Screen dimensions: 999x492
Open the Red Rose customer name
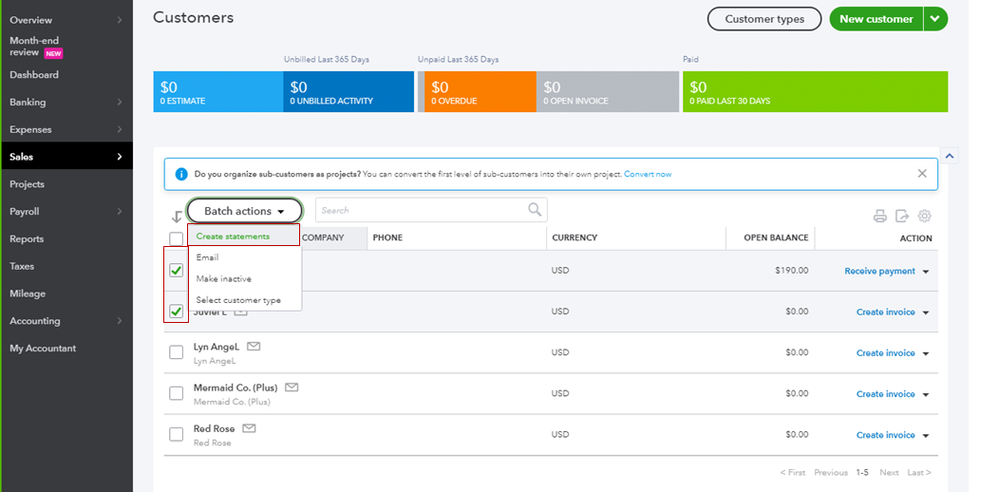(x=214, y=429)
